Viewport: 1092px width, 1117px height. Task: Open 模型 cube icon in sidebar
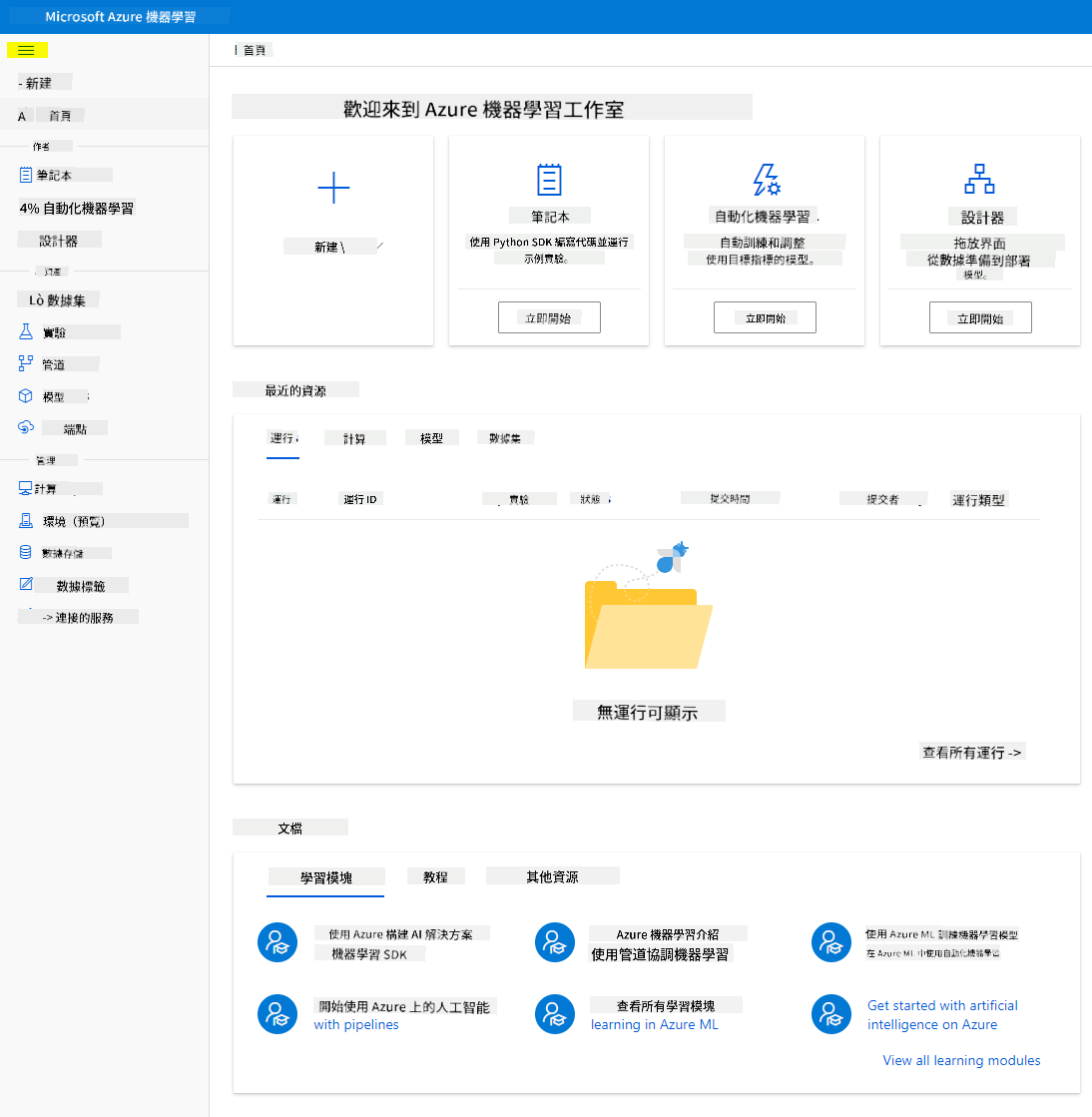26,396
